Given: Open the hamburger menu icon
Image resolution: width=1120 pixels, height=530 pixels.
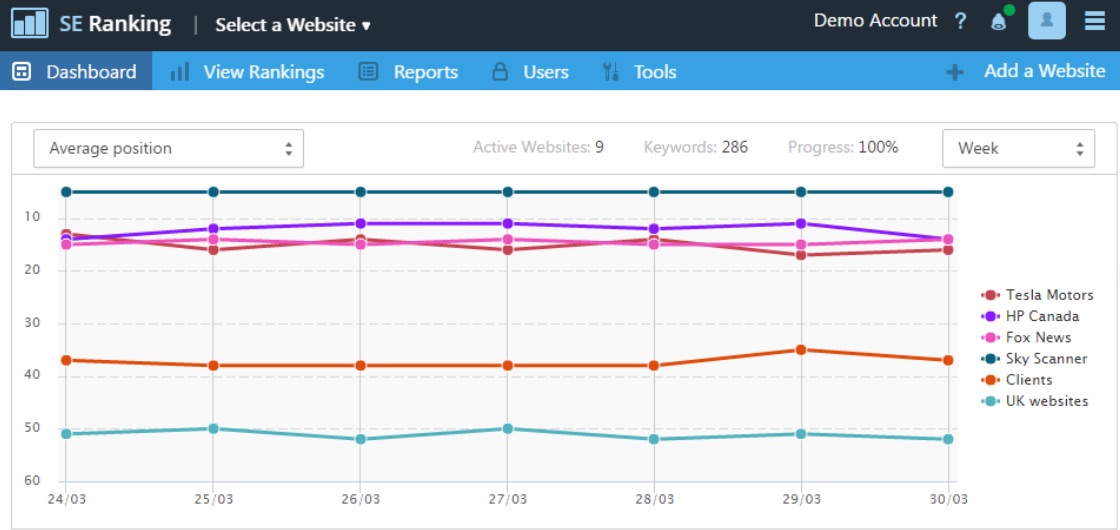Looking at the screenshot, I should [x=1095, y=21].
